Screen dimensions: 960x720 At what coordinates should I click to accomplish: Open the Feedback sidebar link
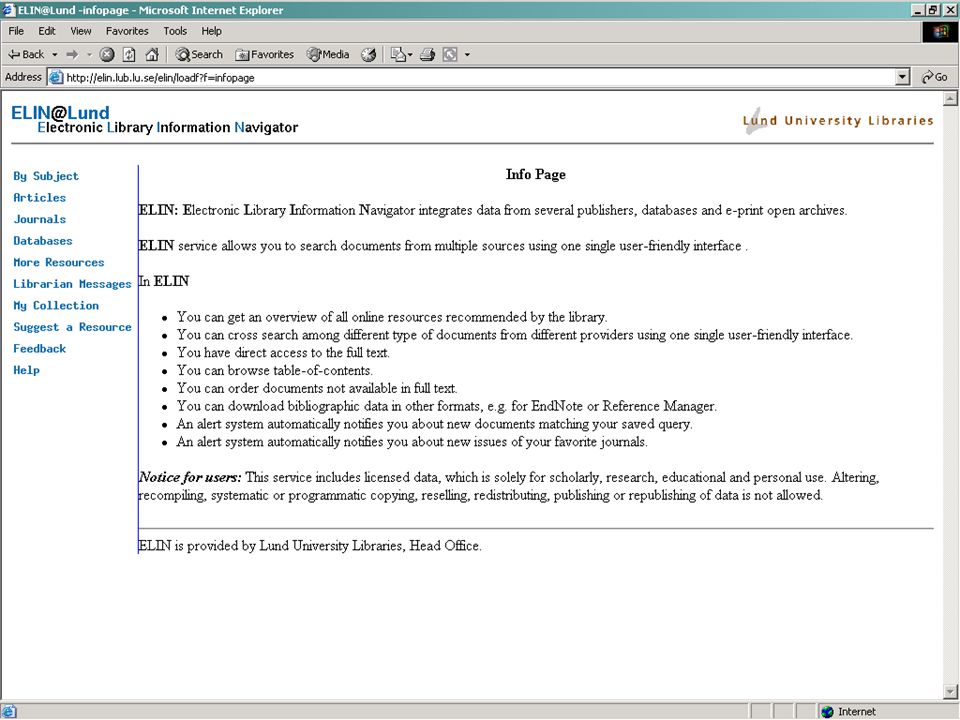coord(39,348)
